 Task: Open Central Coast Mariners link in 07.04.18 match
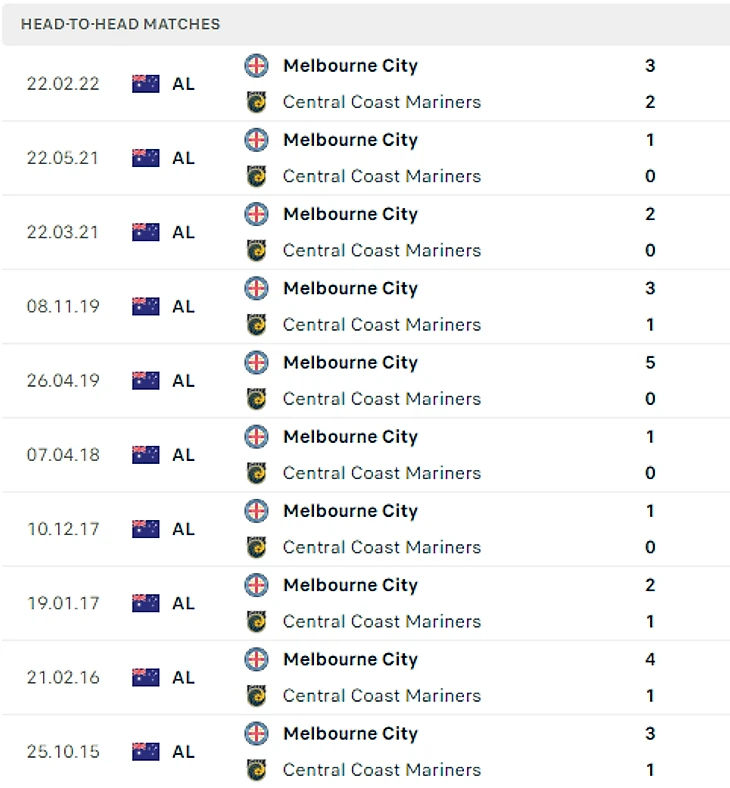point(381,473)
